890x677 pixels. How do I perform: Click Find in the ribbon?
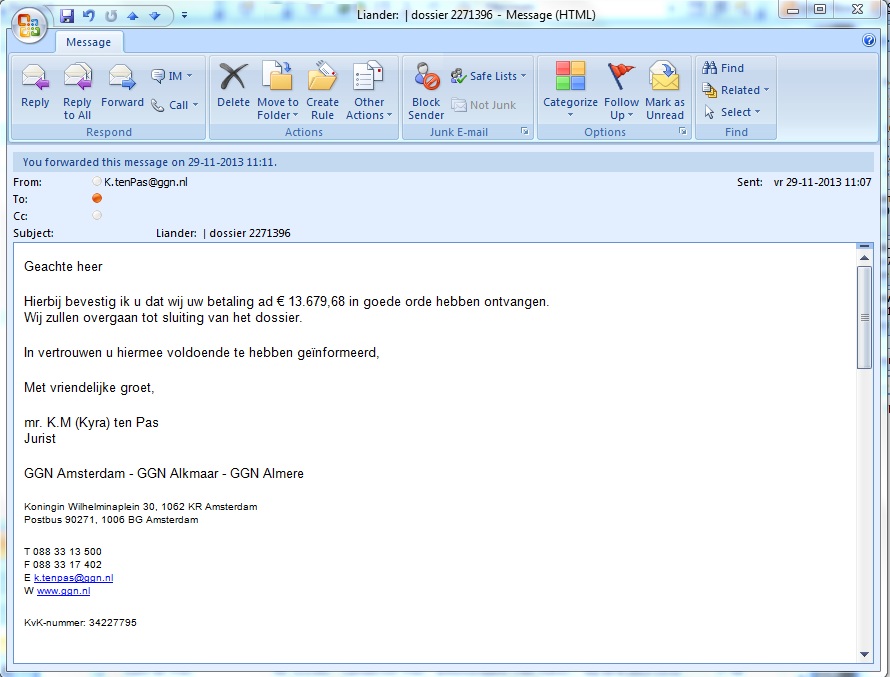click(x=723, y=68)
